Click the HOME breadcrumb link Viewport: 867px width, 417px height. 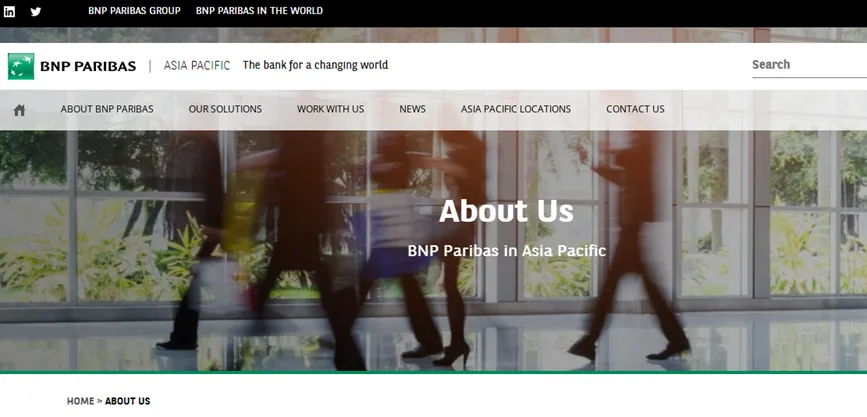(x=81, y=401)
